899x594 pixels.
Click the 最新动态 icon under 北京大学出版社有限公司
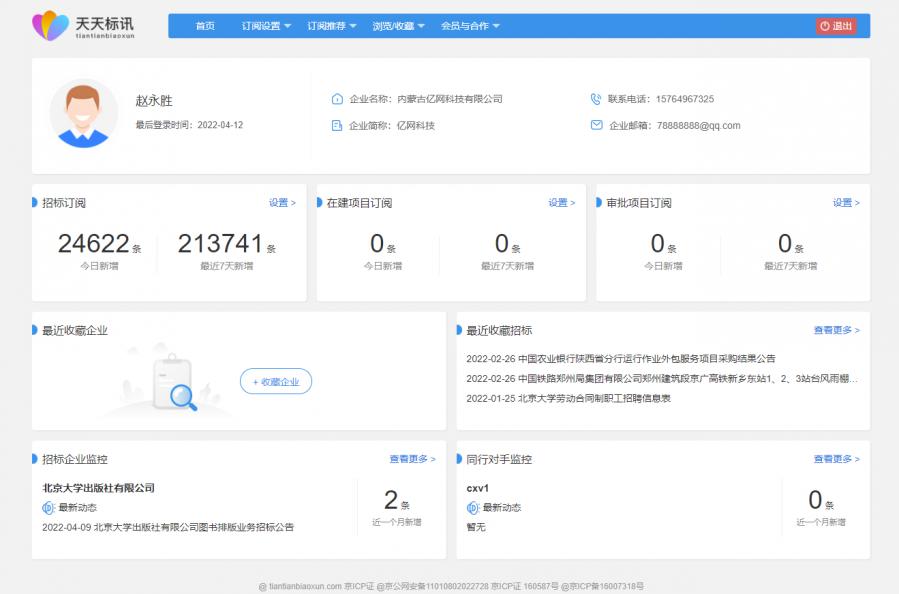(48, 508)
